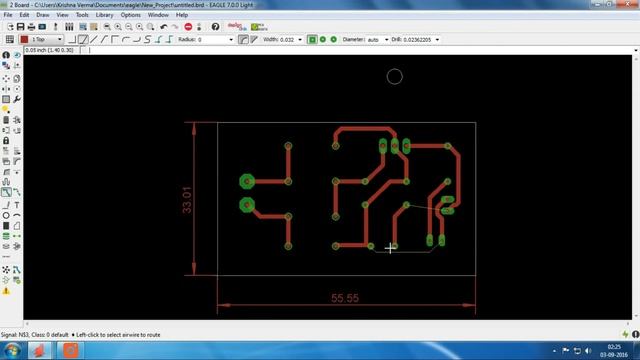The image size is (640, 360).
Task: Select the Autorouter tool
Action: (x=17, y=270)
